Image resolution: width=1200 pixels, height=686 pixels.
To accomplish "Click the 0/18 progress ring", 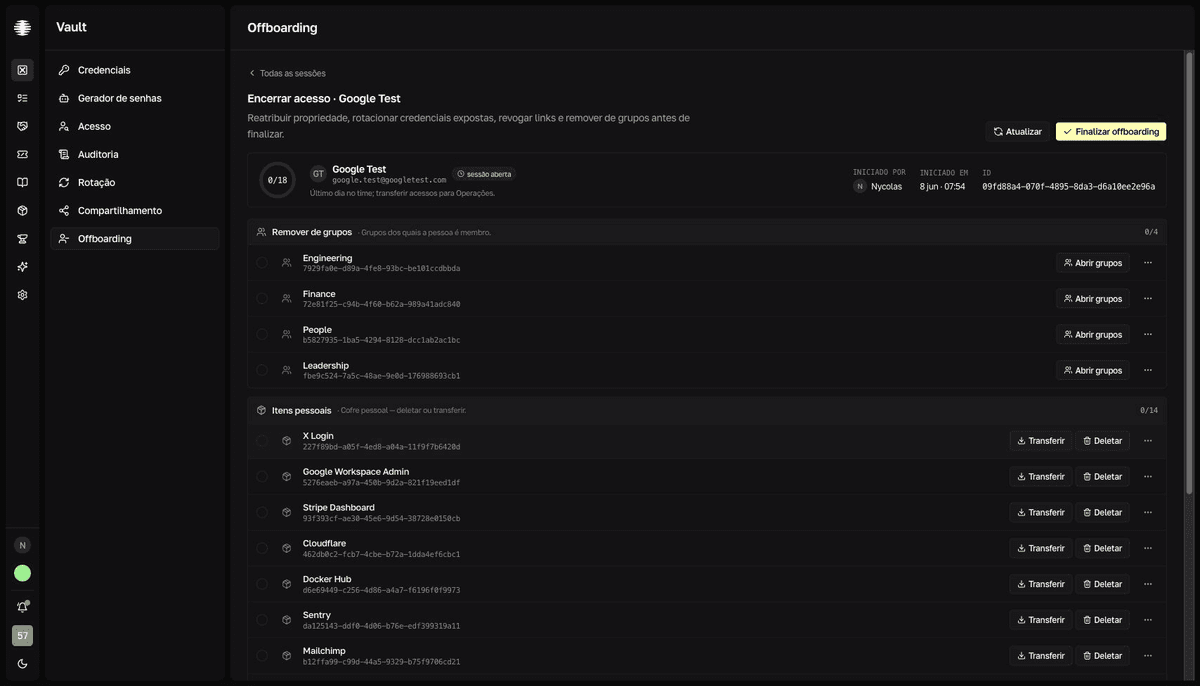I will (x=277, y=180).
